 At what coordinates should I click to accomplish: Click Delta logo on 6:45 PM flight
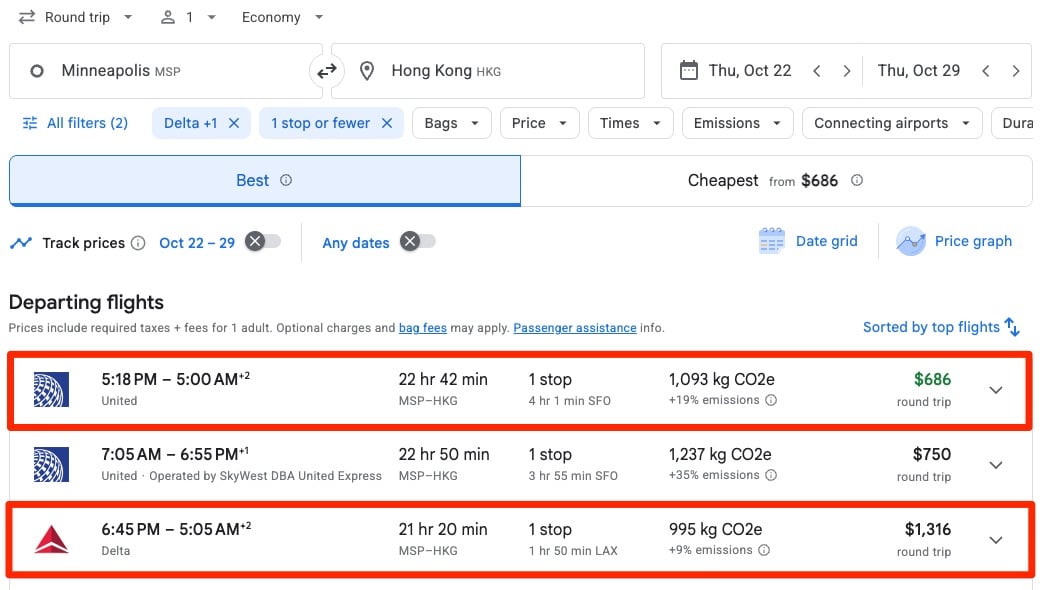pos(51,539)
